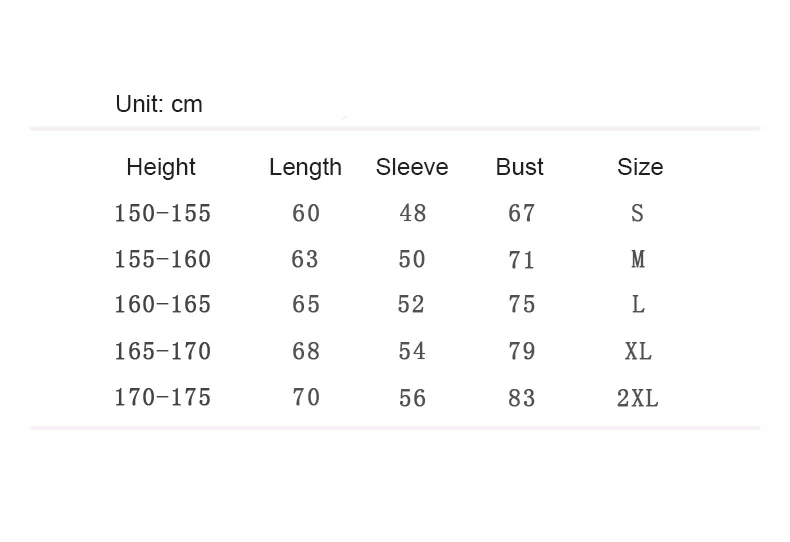The width and height of the screenshot is (790, 542).
Task: Select the 150-155 height cell
Action: coord(162,213)
